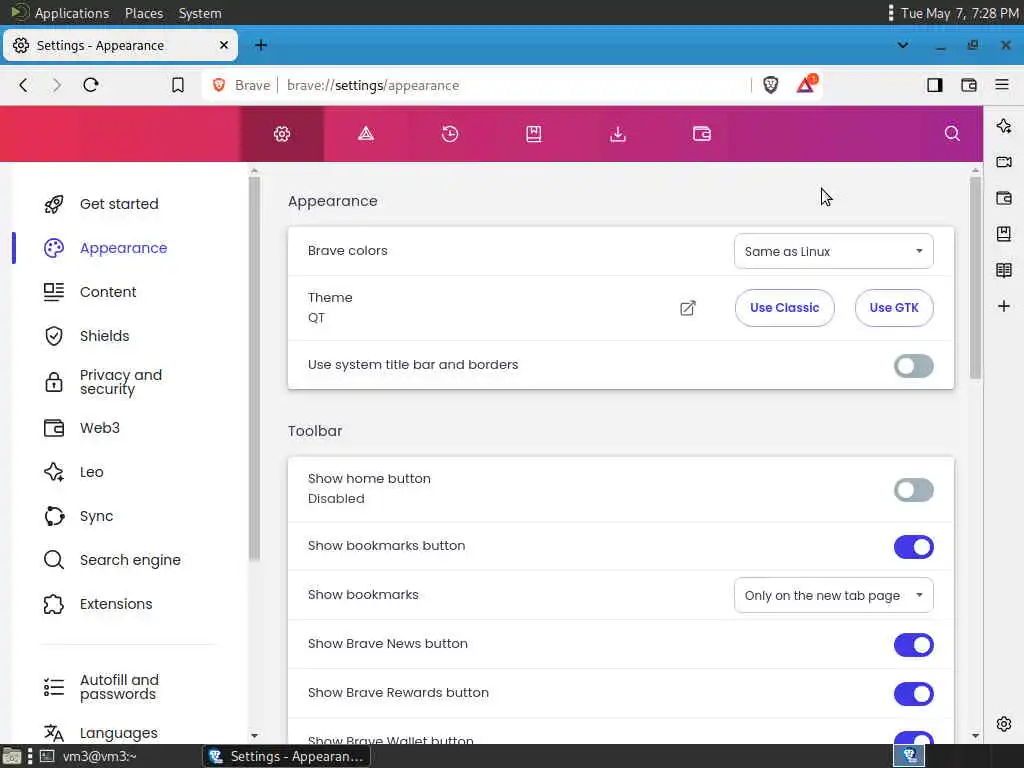
Task: Go back to previous page
Action: pyautogui.click(x=24, y=85)
